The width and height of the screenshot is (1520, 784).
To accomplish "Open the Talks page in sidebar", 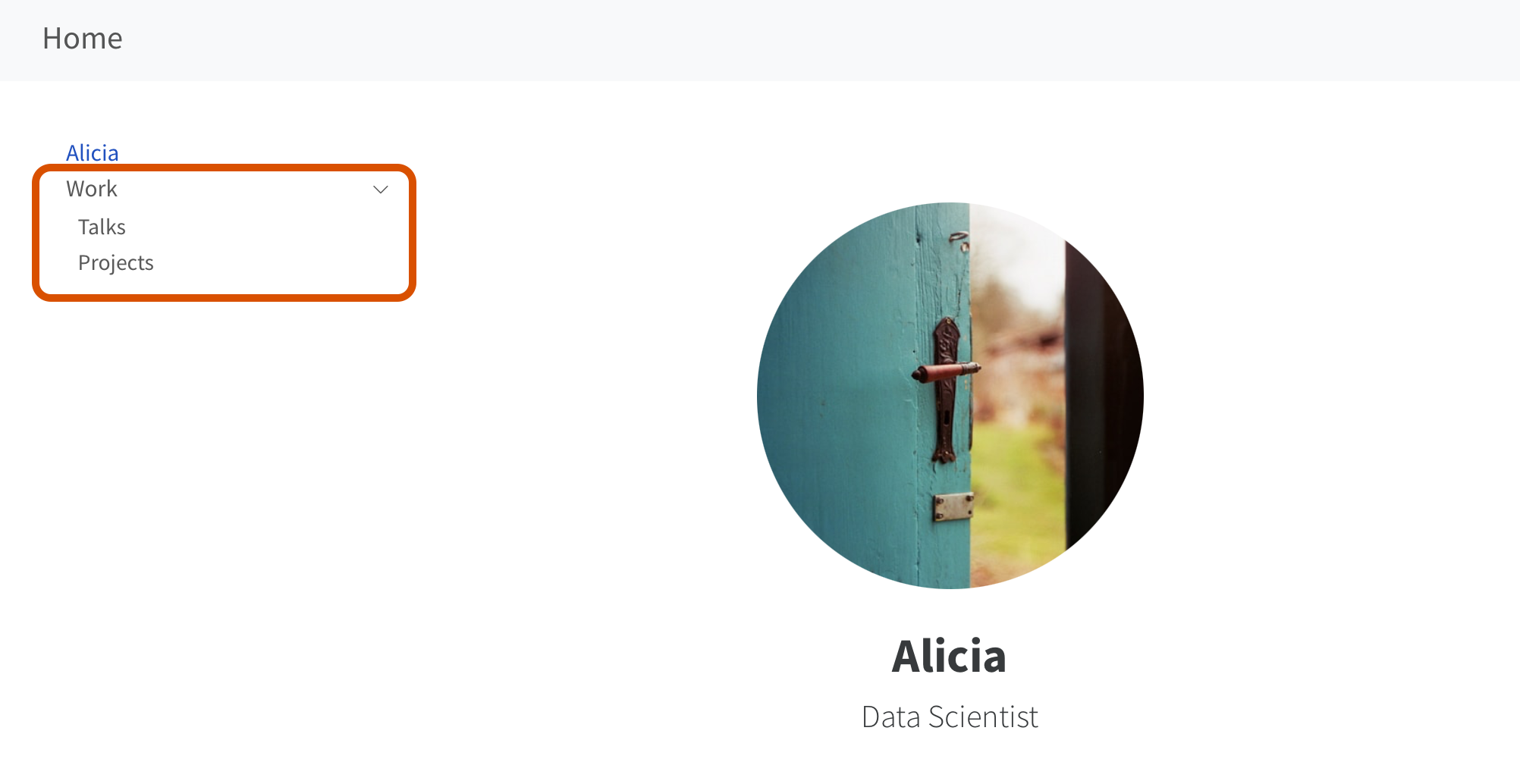I will click(x=102, y=227).
